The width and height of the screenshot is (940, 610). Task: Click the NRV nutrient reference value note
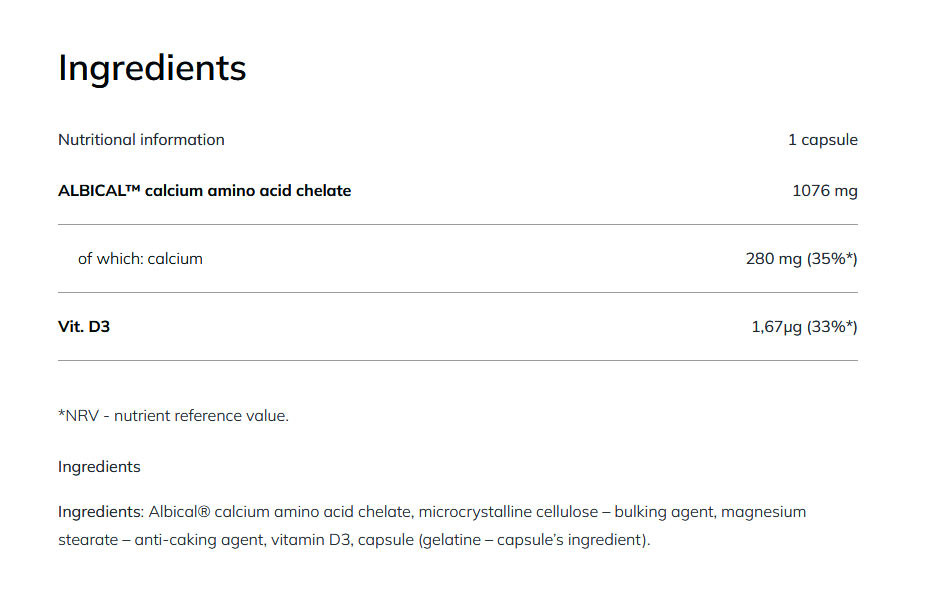tap(173, 416)
